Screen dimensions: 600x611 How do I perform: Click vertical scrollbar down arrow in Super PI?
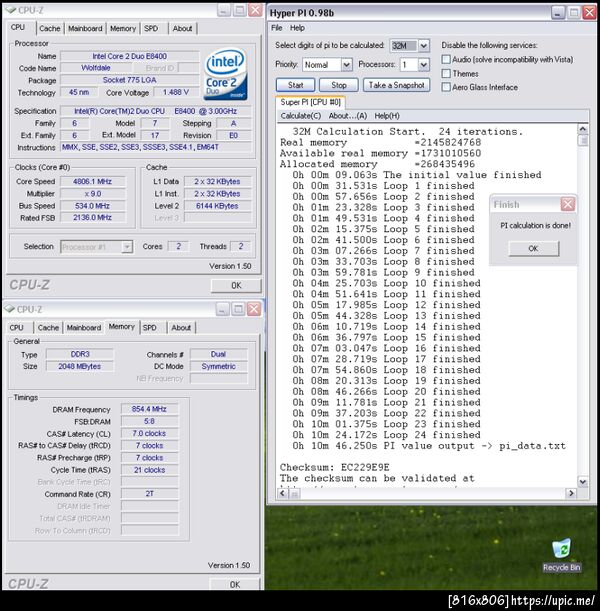(582, 482)
